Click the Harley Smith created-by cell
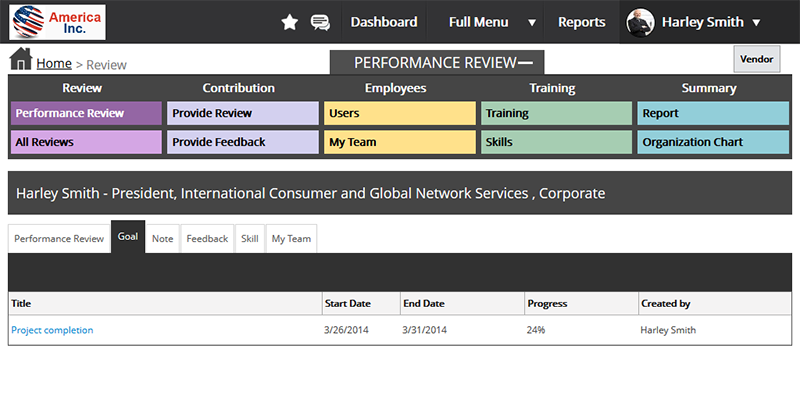Image resolution: width=800 pixels, height=395 pixels. point(668,330)
